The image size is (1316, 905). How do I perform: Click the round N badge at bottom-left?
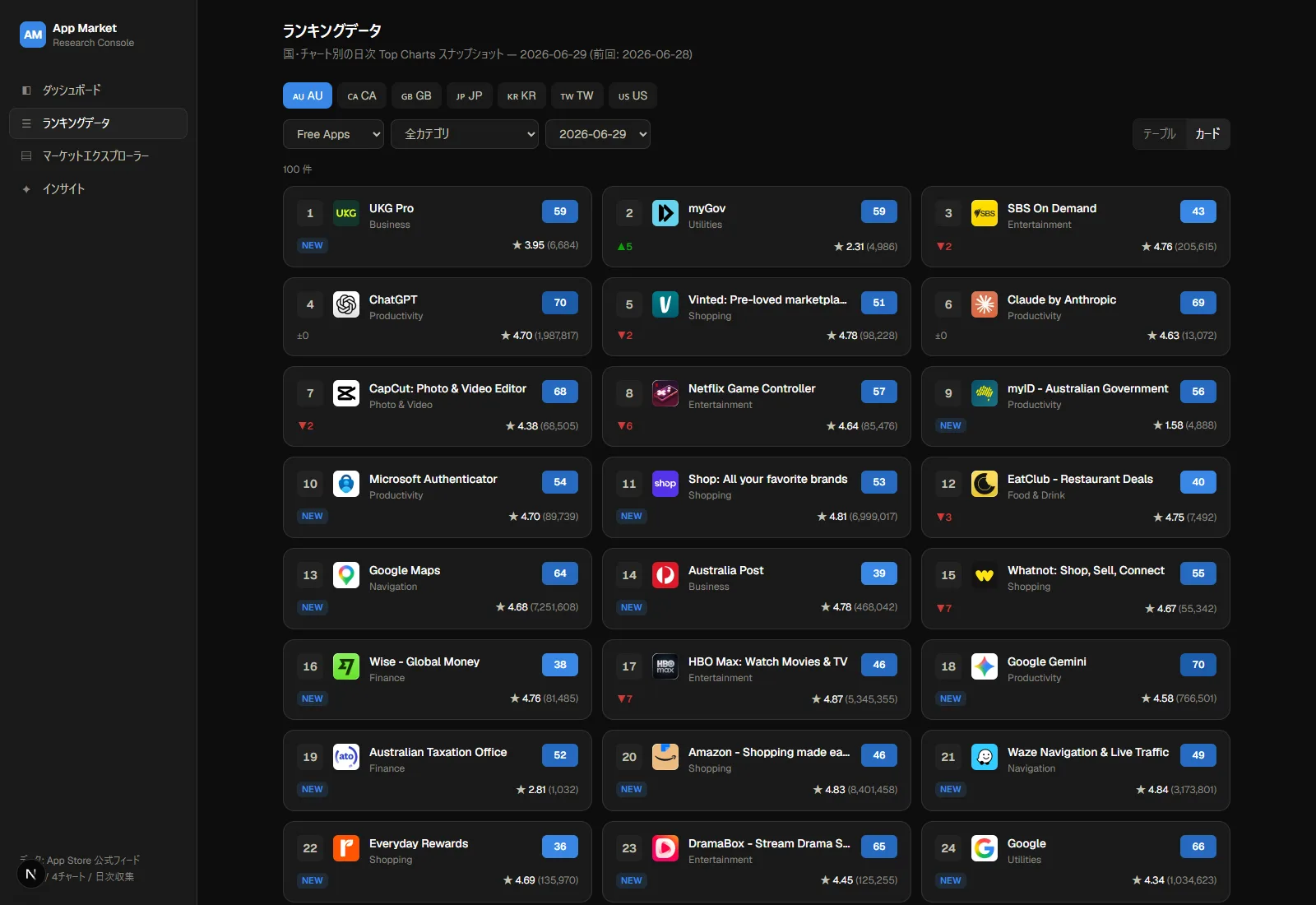[x=31, y=874]
